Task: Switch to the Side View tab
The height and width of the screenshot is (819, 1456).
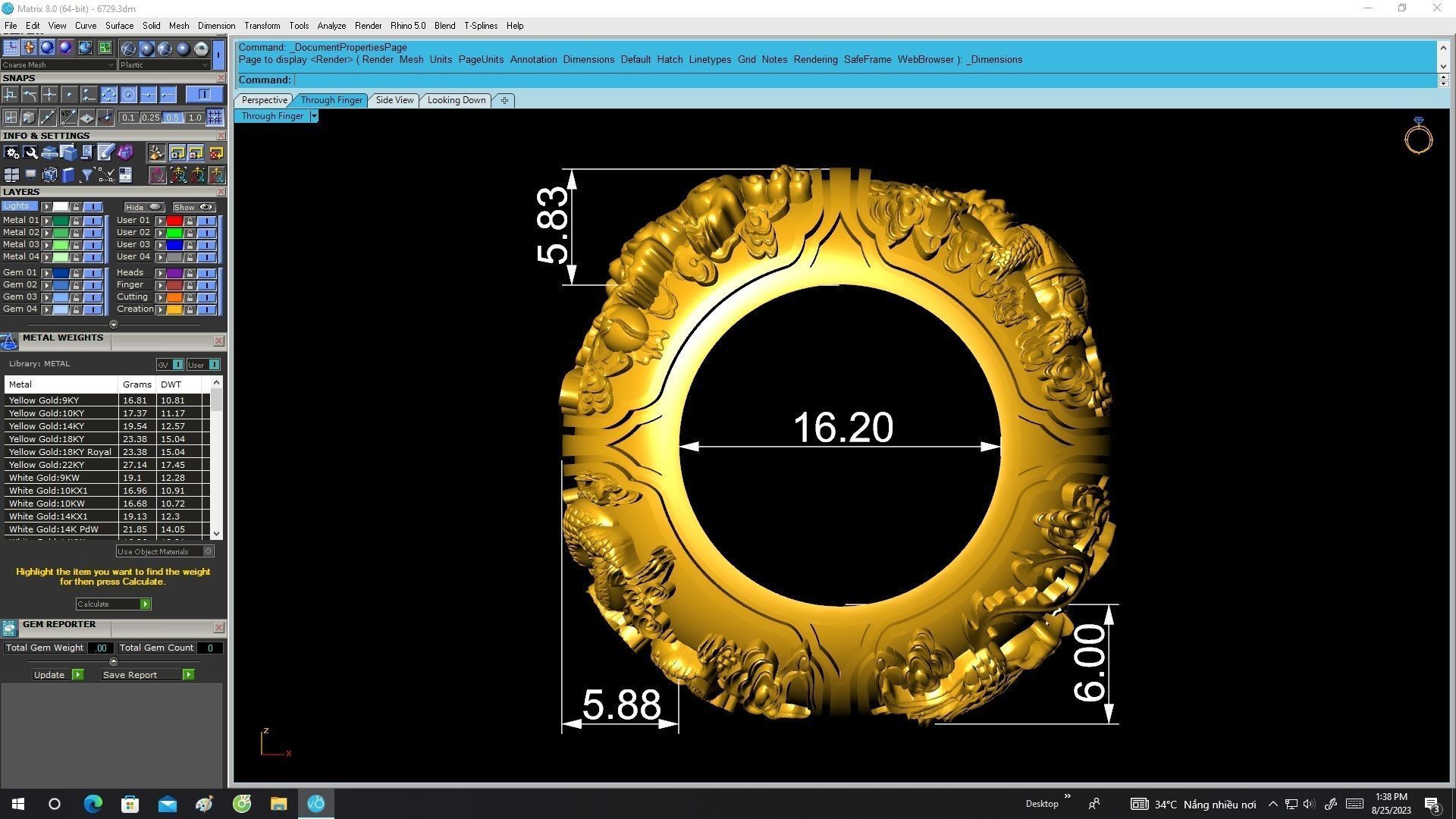Action: coord(394,100)
